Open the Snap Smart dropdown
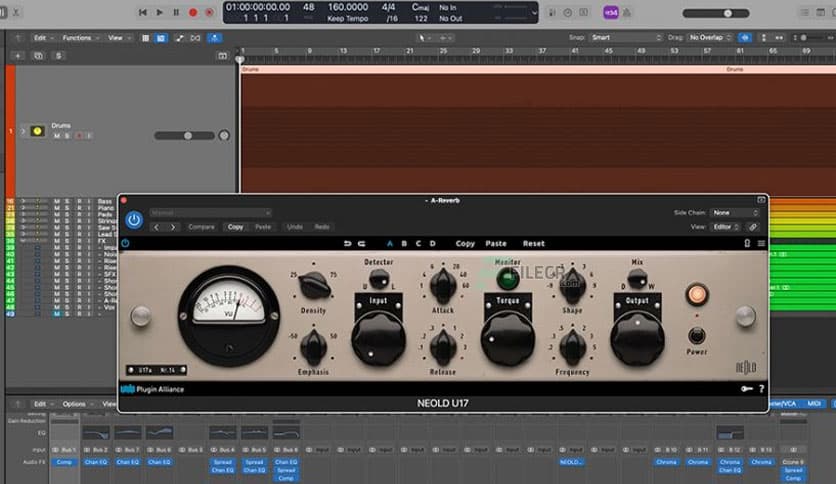 pos(625,38)
